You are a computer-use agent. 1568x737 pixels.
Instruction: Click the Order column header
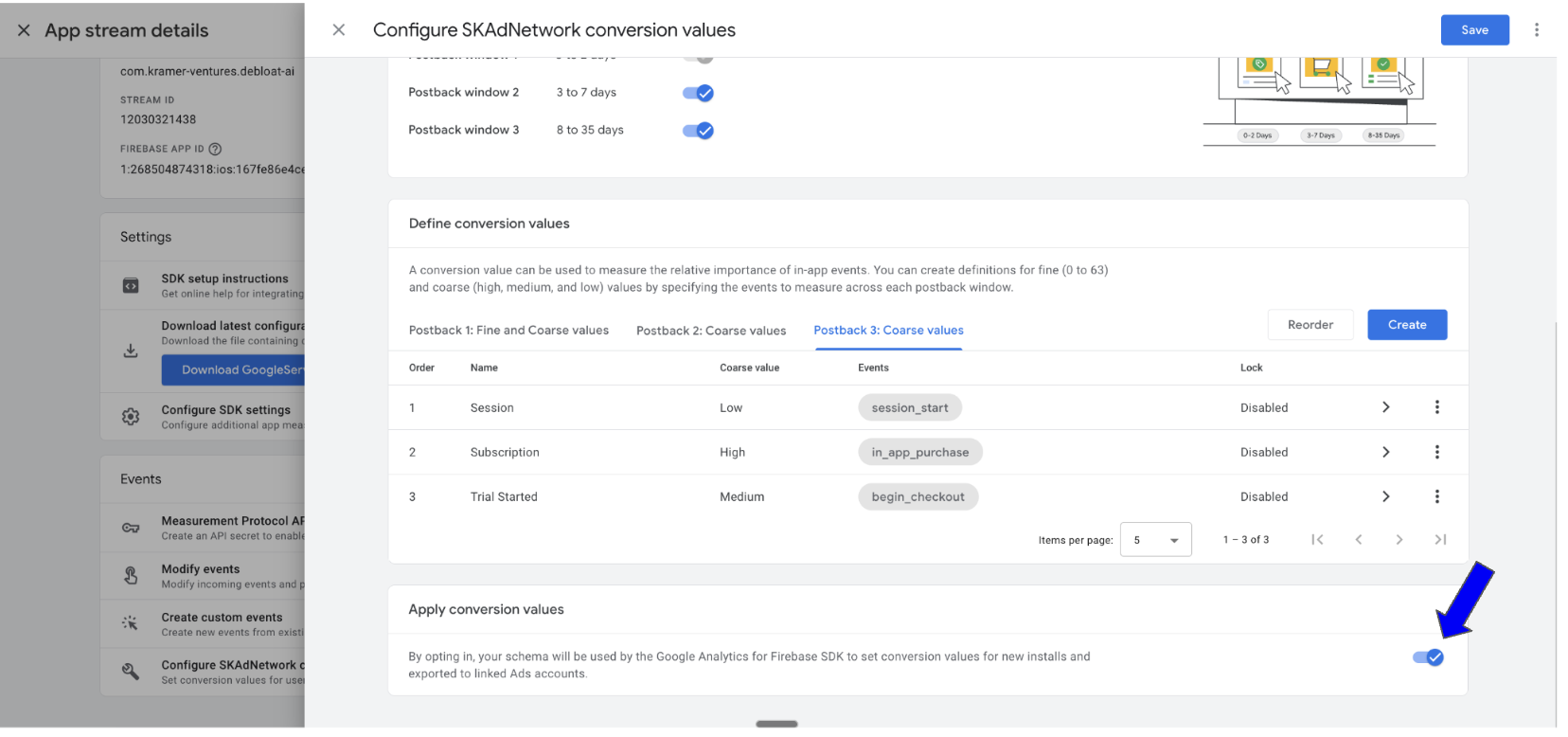tap(421, 368)
